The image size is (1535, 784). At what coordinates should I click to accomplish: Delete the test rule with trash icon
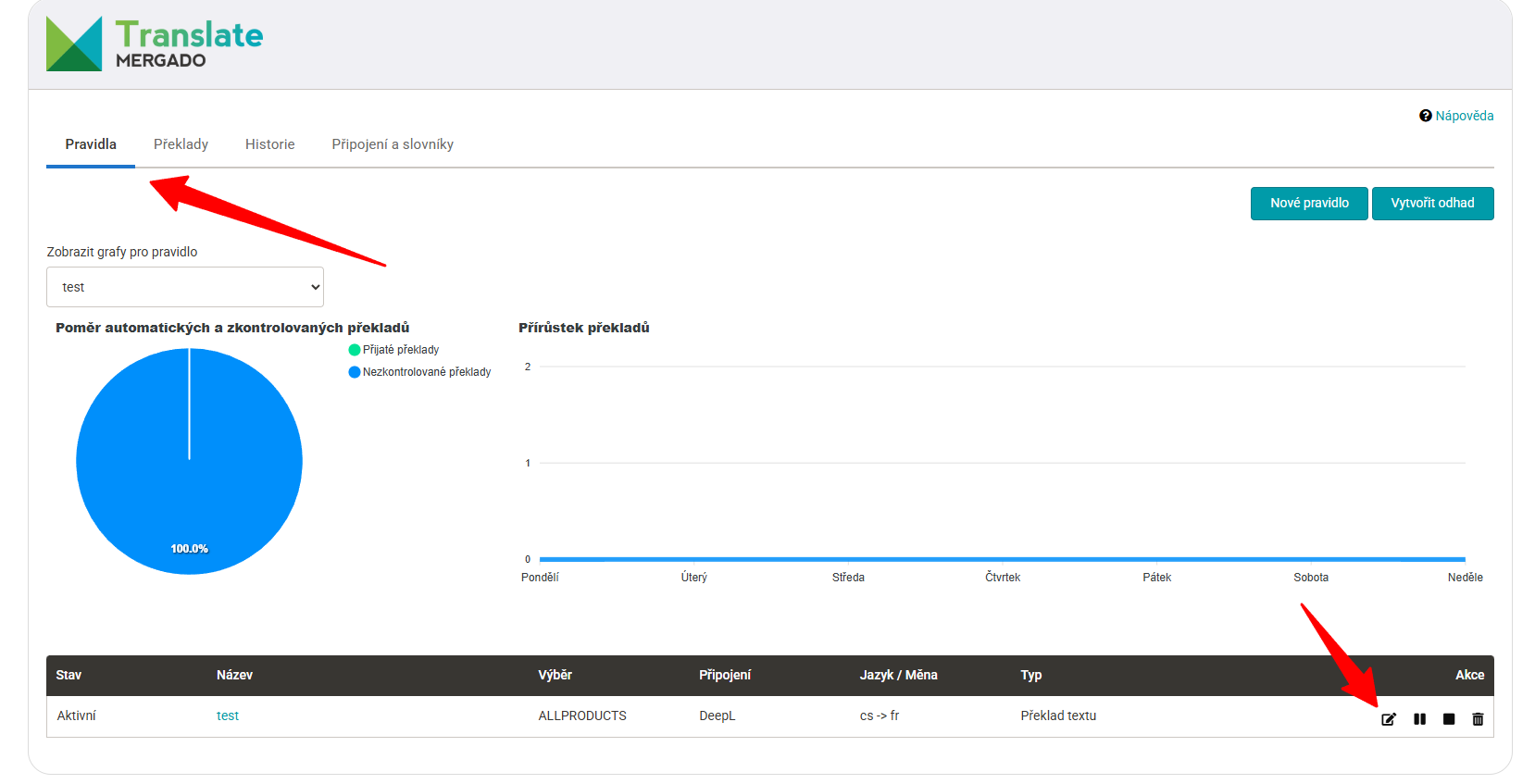(1478, 719)
